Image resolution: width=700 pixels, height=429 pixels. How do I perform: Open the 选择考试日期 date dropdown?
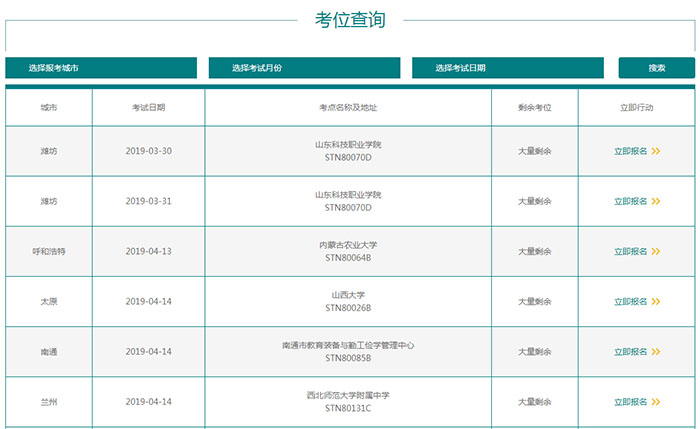(x=507, y=68)
